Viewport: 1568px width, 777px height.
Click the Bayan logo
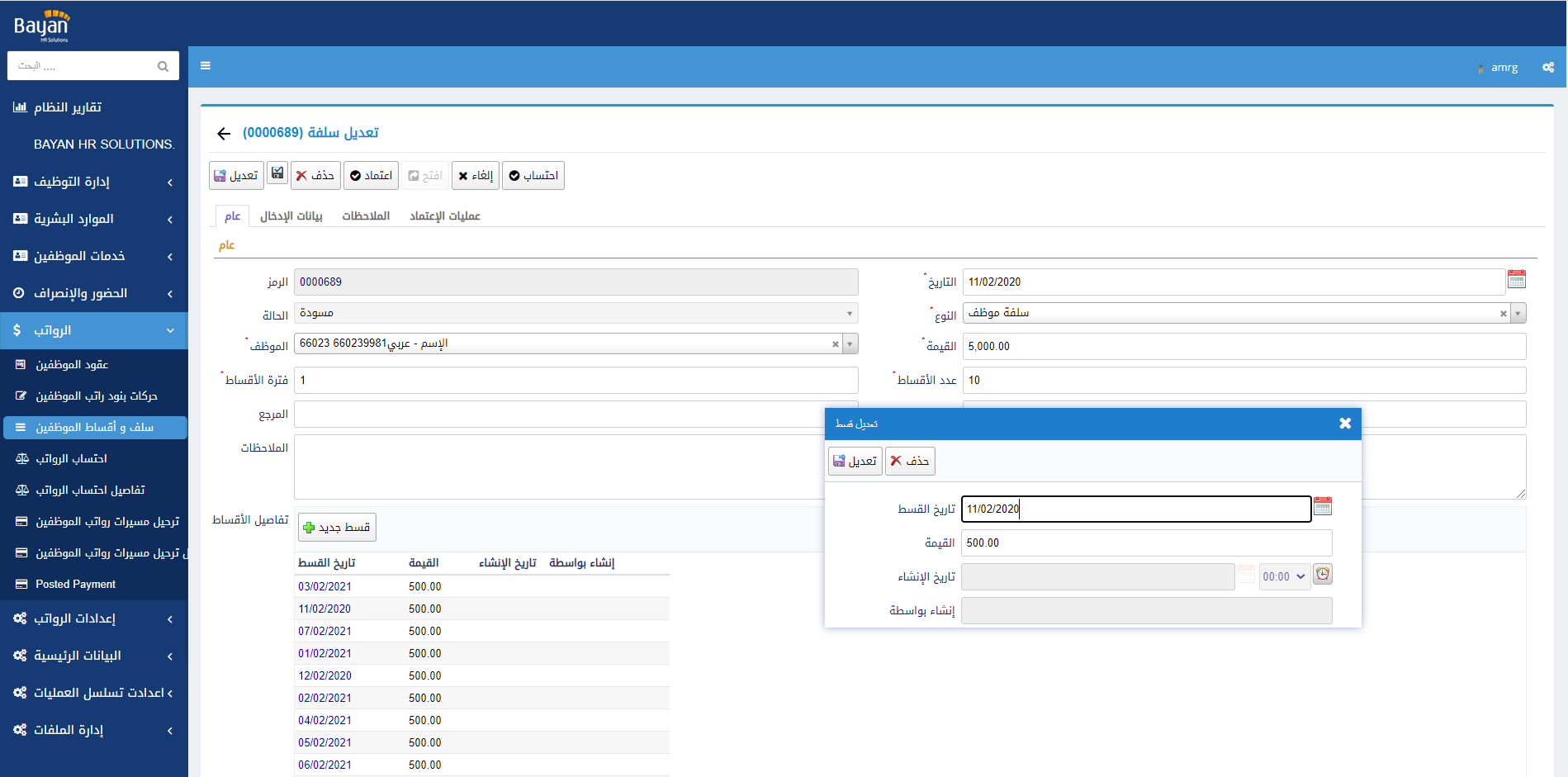pos(41,25)
